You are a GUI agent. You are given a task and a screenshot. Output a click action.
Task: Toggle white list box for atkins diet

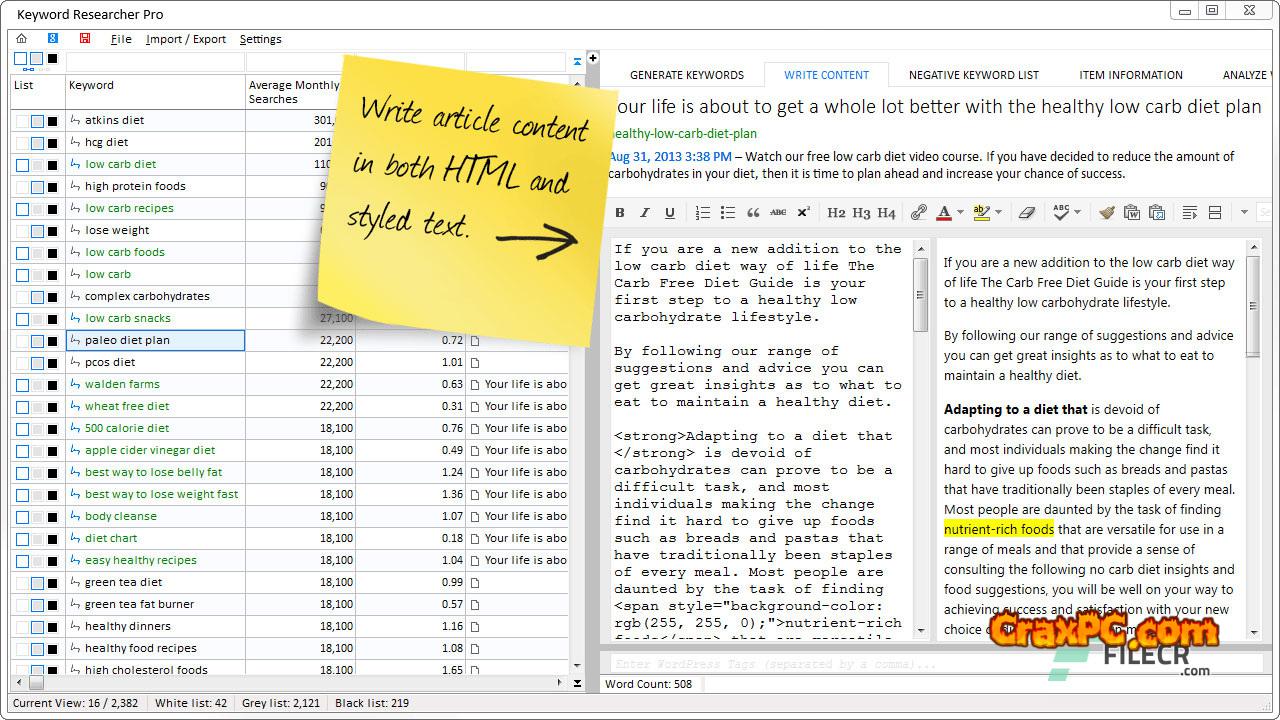(x=22, y=121)
